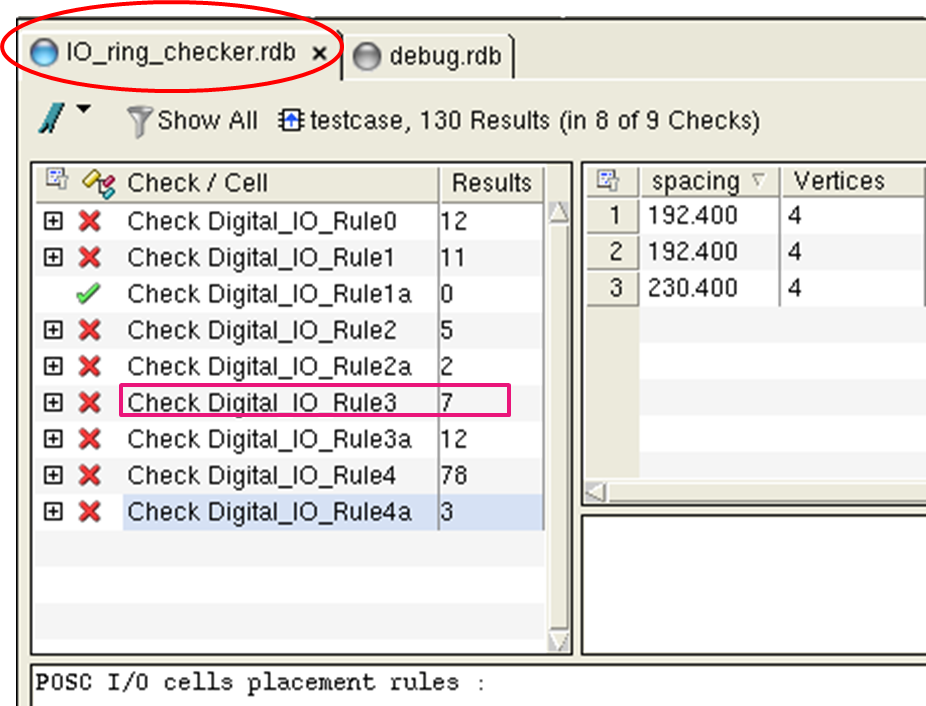Select Check Digital_IO_Rule4a row
This screenshot has height=706, width=926.
click(x=289, y=512)
